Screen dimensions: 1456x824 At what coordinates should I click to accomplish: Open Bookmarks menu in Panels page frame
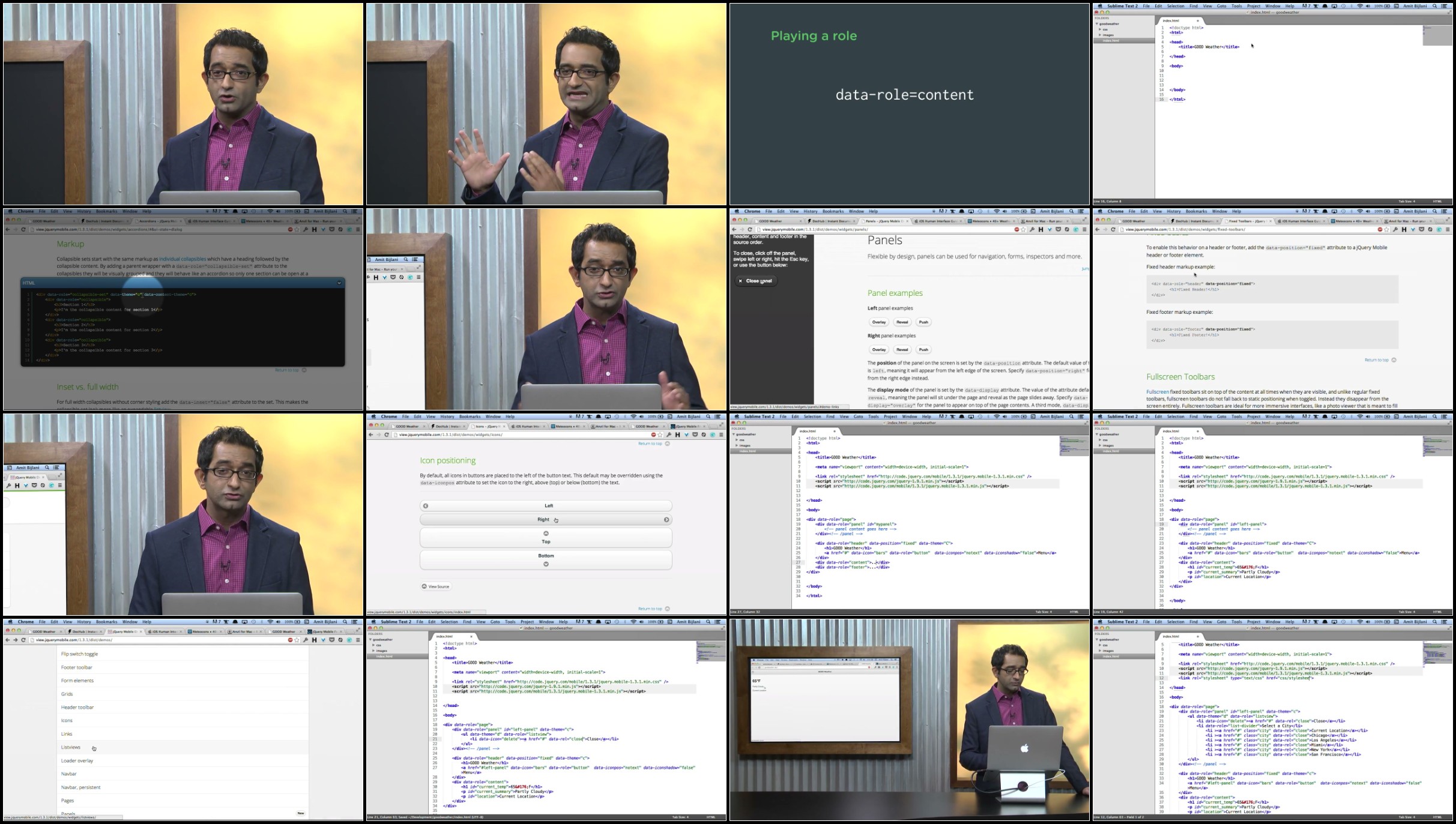pyautogui.click(x=833, y=211)
